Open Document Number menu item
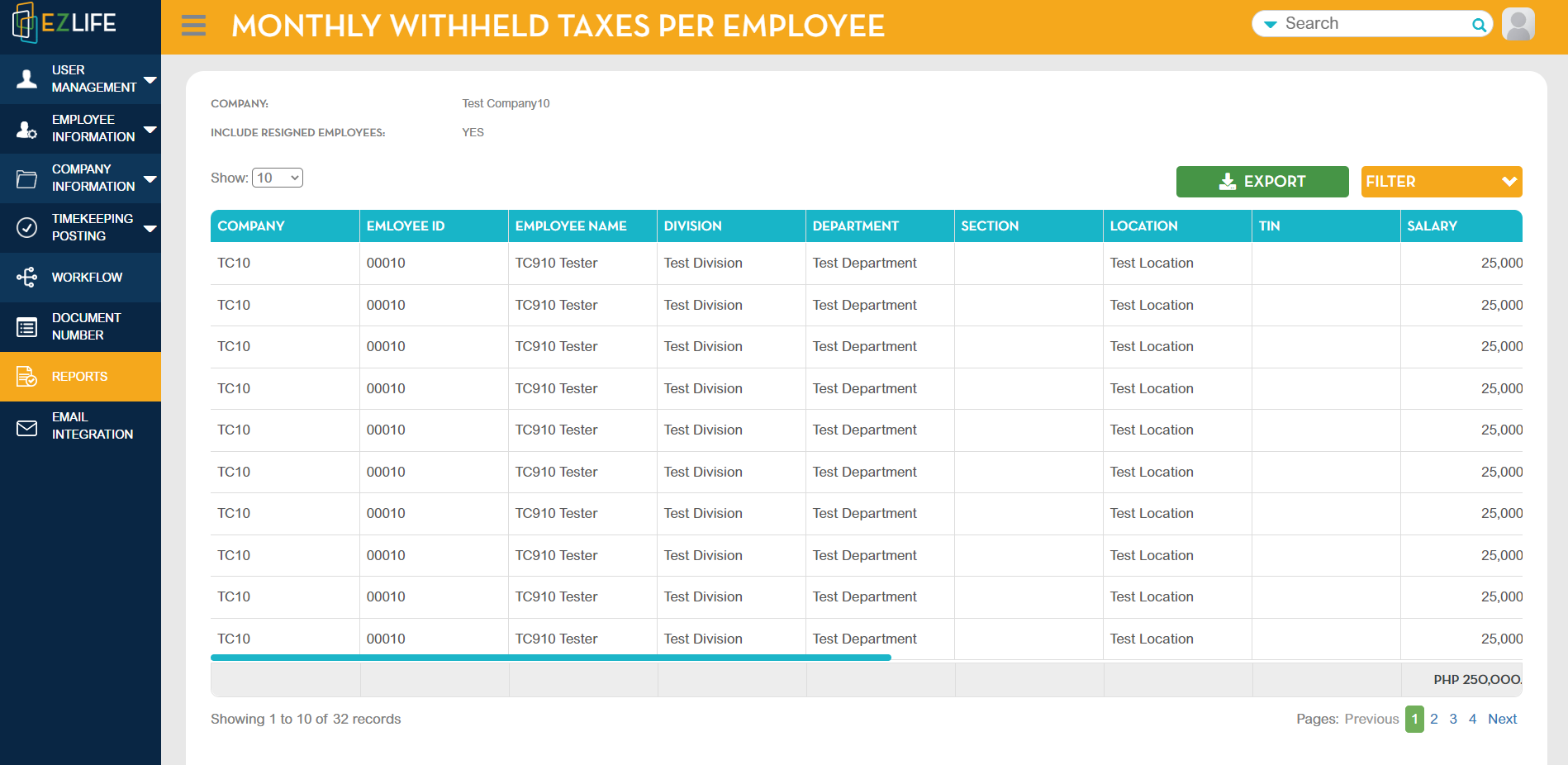Viewport: 1568px width, 765px height. pyautogui.click(x=80, y=327)
